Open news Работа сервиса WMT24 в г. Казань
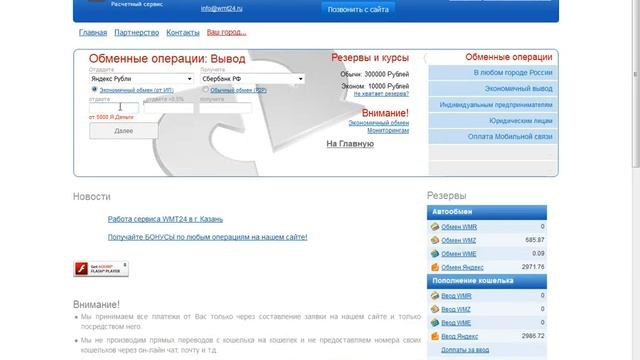The height and width of the screenshot is (360, 640). pos(165,219)
